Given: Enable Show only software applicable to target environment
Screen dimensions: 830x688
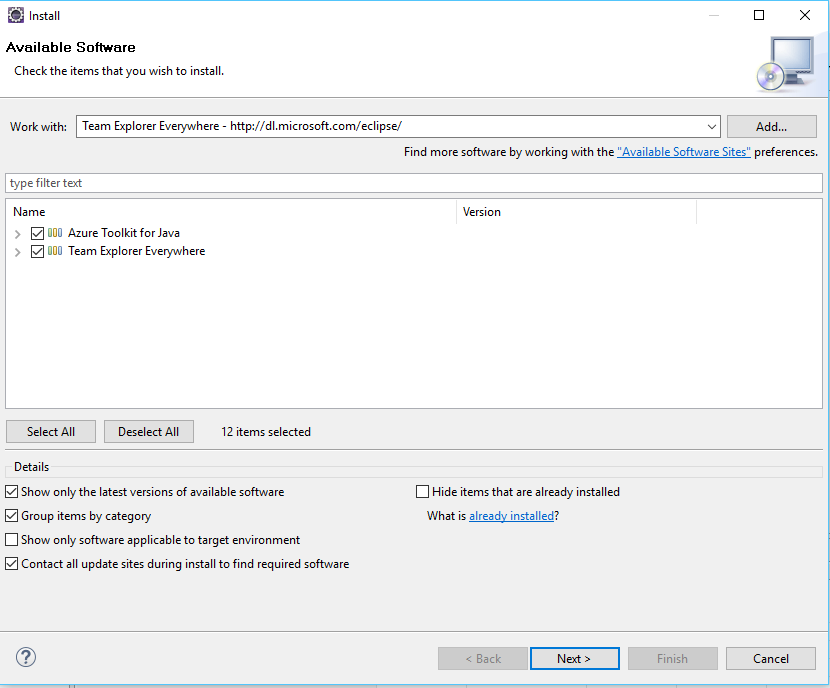Looking at the screenshot, I should [12, 540].
